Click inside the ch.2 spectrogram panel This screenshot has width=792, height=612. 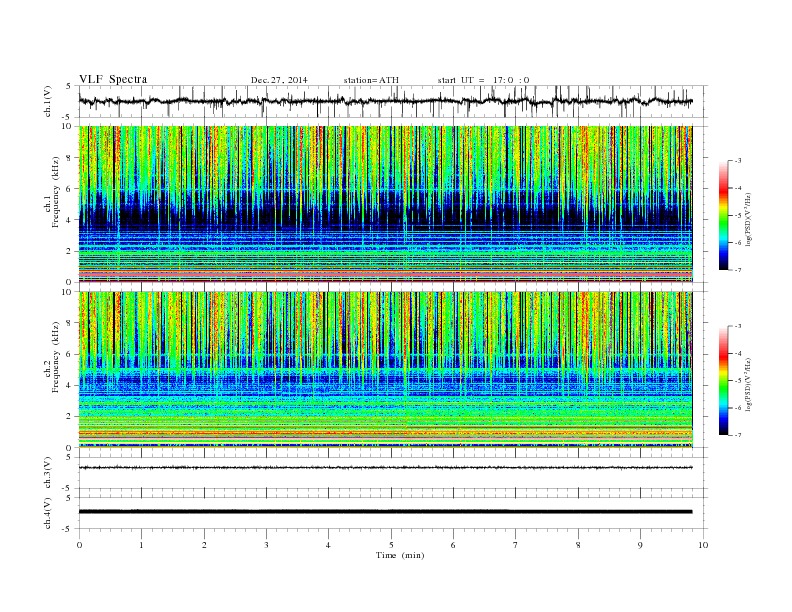click(x=386, y=370)
